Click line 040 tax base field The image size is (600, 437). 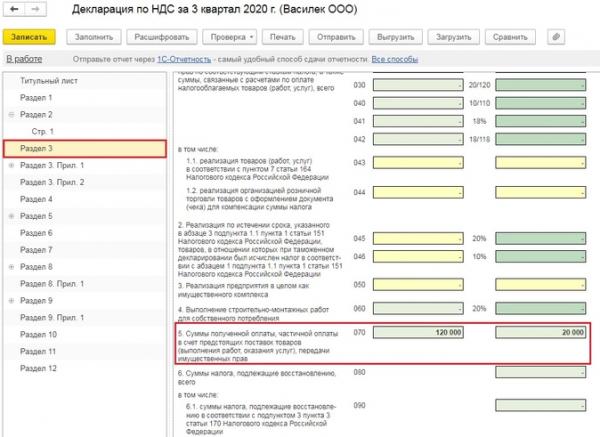[x=418, y=103]
